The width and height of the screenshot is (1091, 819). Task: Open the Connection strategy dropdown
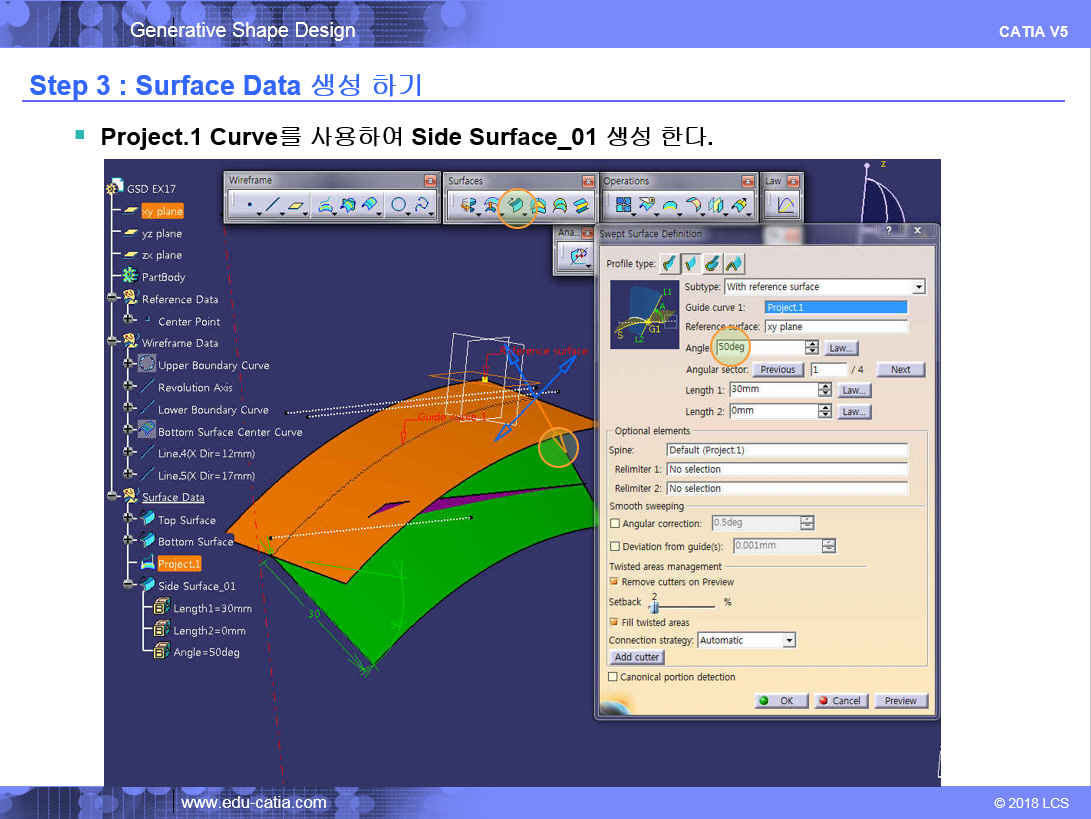789,640
